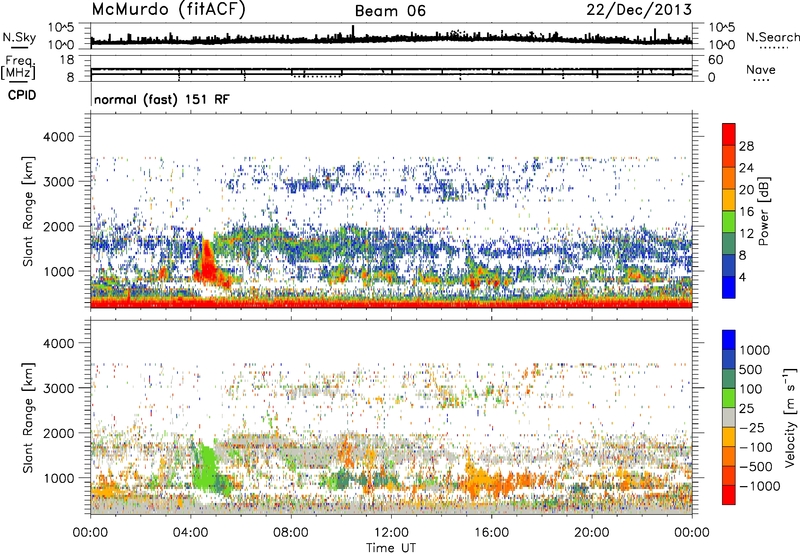Click the bright blue bottom Power segment below 4
The width and height of the screenshot is (800, 554).
(x=729, y=287)
